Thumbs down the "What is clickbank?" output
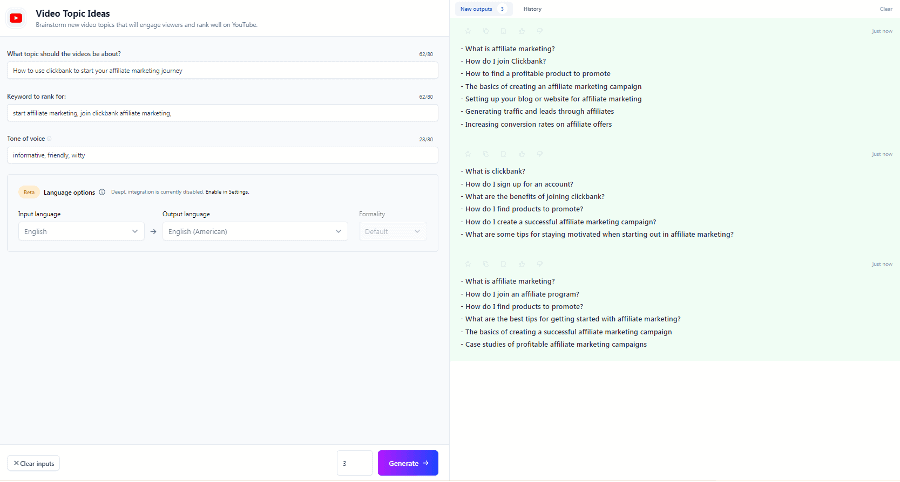 540,154
